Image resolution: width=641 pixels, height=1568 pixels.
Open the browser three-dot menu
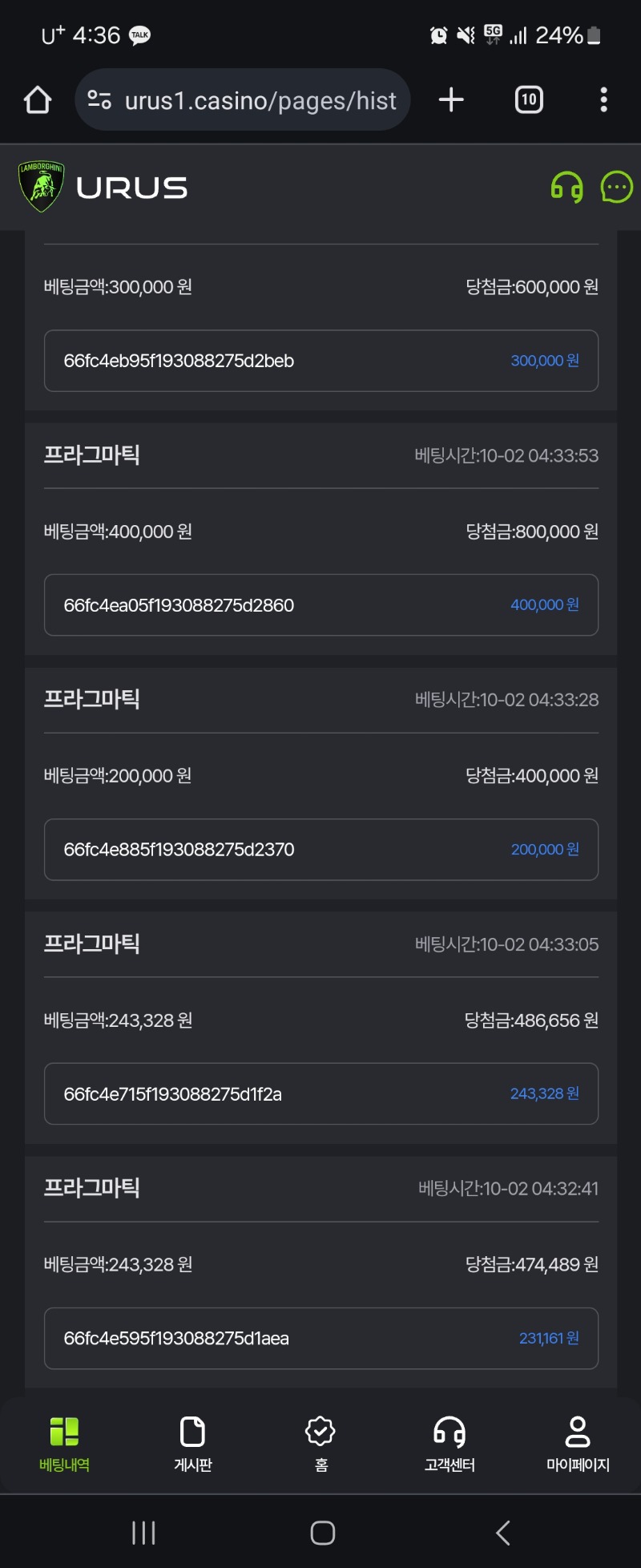pyautogui.click(x=603, y=100)
